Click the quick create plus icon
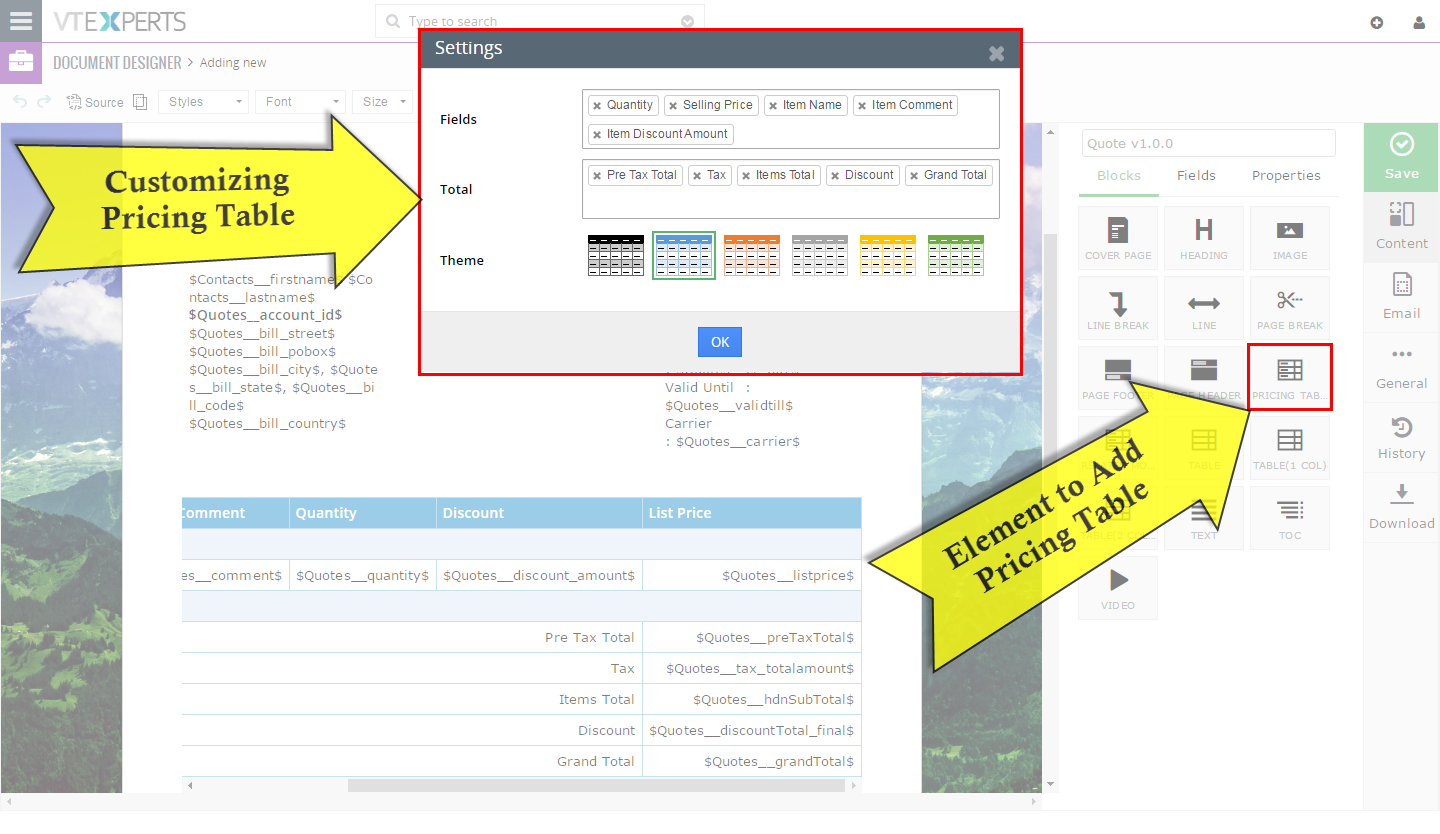This screenshot has height=834, width=1440. tap(1377, 22)
